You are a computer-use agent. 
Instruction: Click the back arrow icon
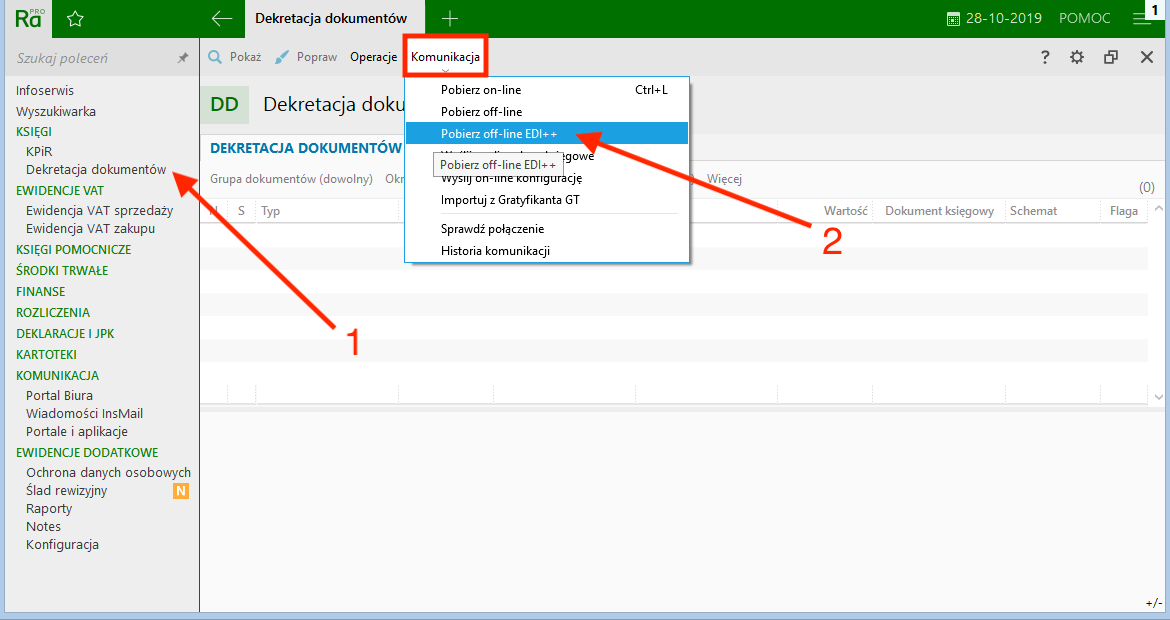coord(222,18)
